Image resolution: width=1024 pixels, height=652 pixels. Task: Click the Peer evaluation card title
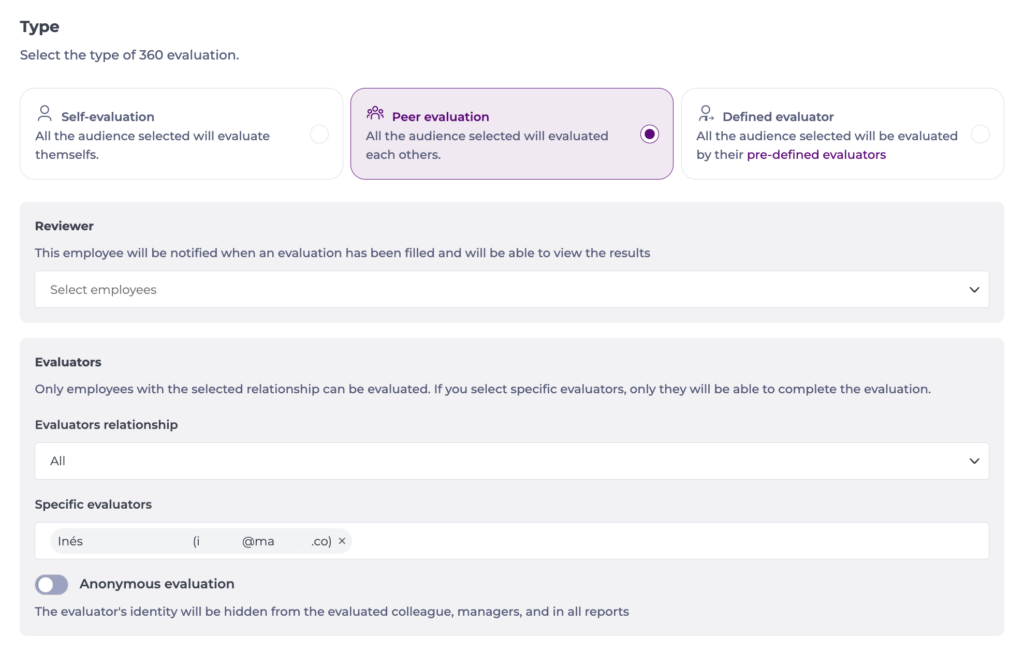440,117
